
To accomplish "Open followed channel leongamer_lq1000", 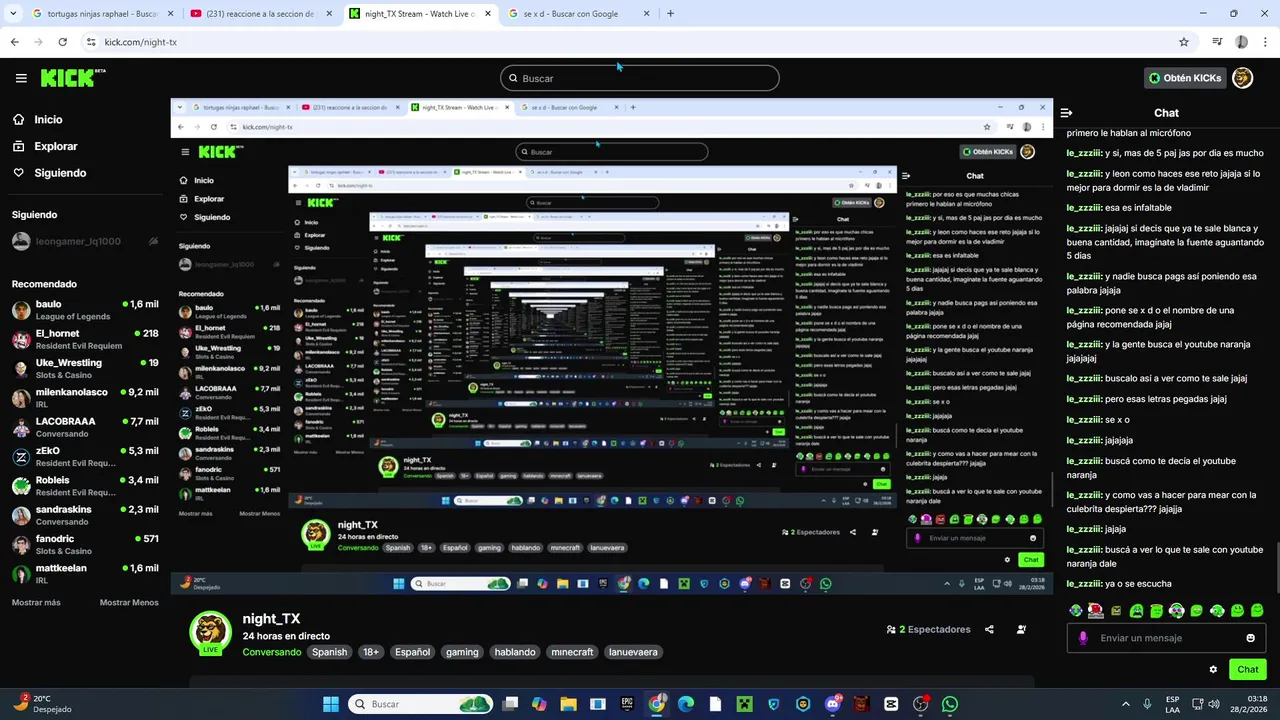I will (x=85, y=241).
